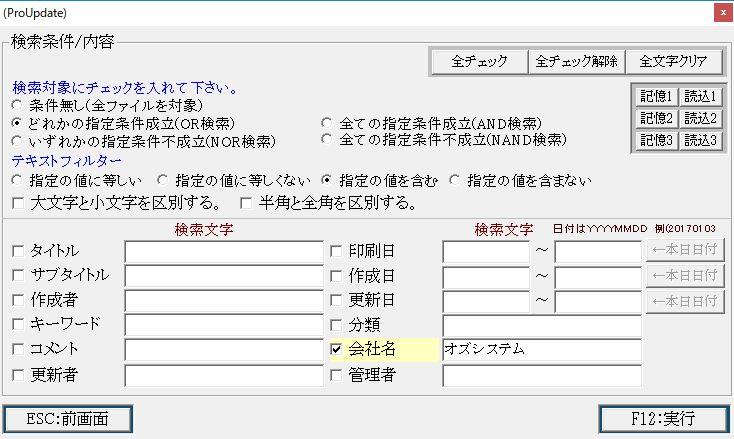The width and height of the screenshot is (734, 439).
Task: Focus the キーワード search text field
Action: tap(224, 326)
